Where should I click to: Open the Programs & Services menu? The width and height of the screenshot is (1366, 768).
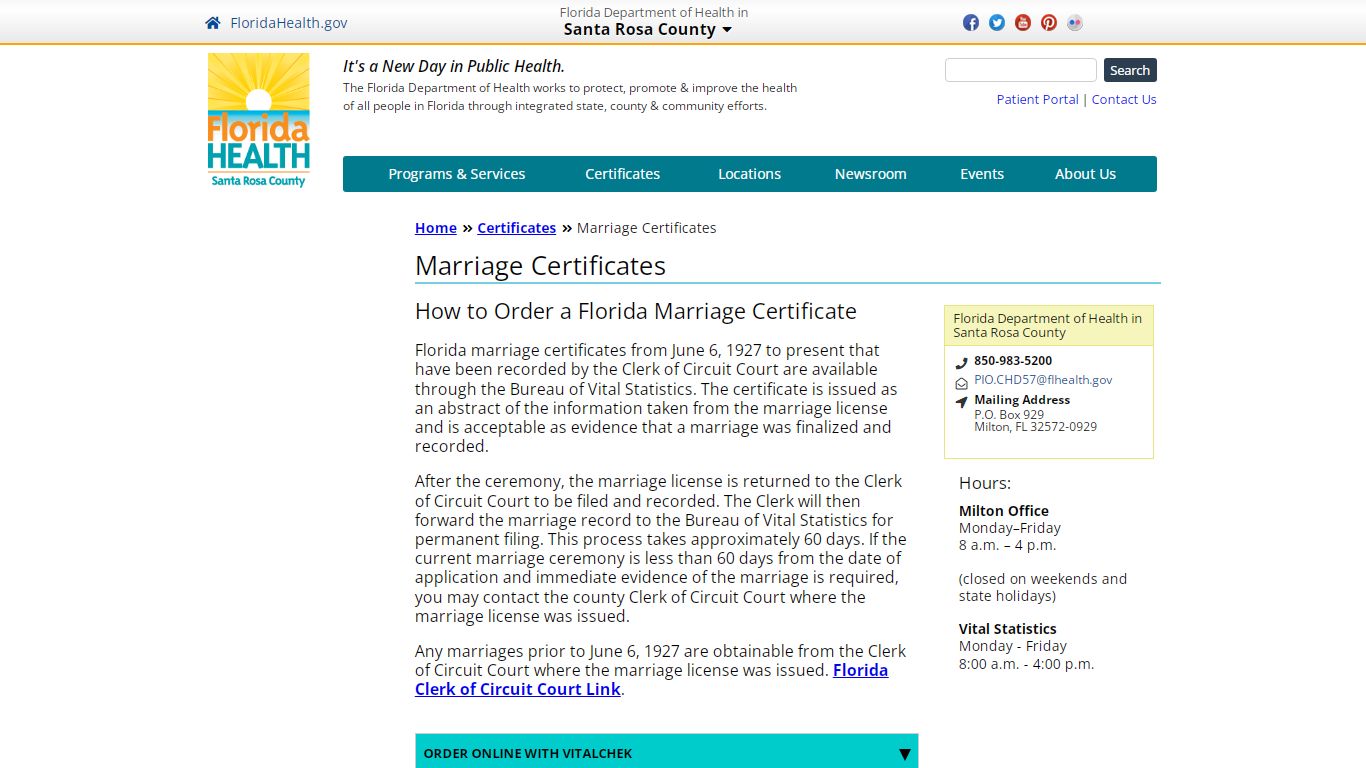tap(457, 174)
